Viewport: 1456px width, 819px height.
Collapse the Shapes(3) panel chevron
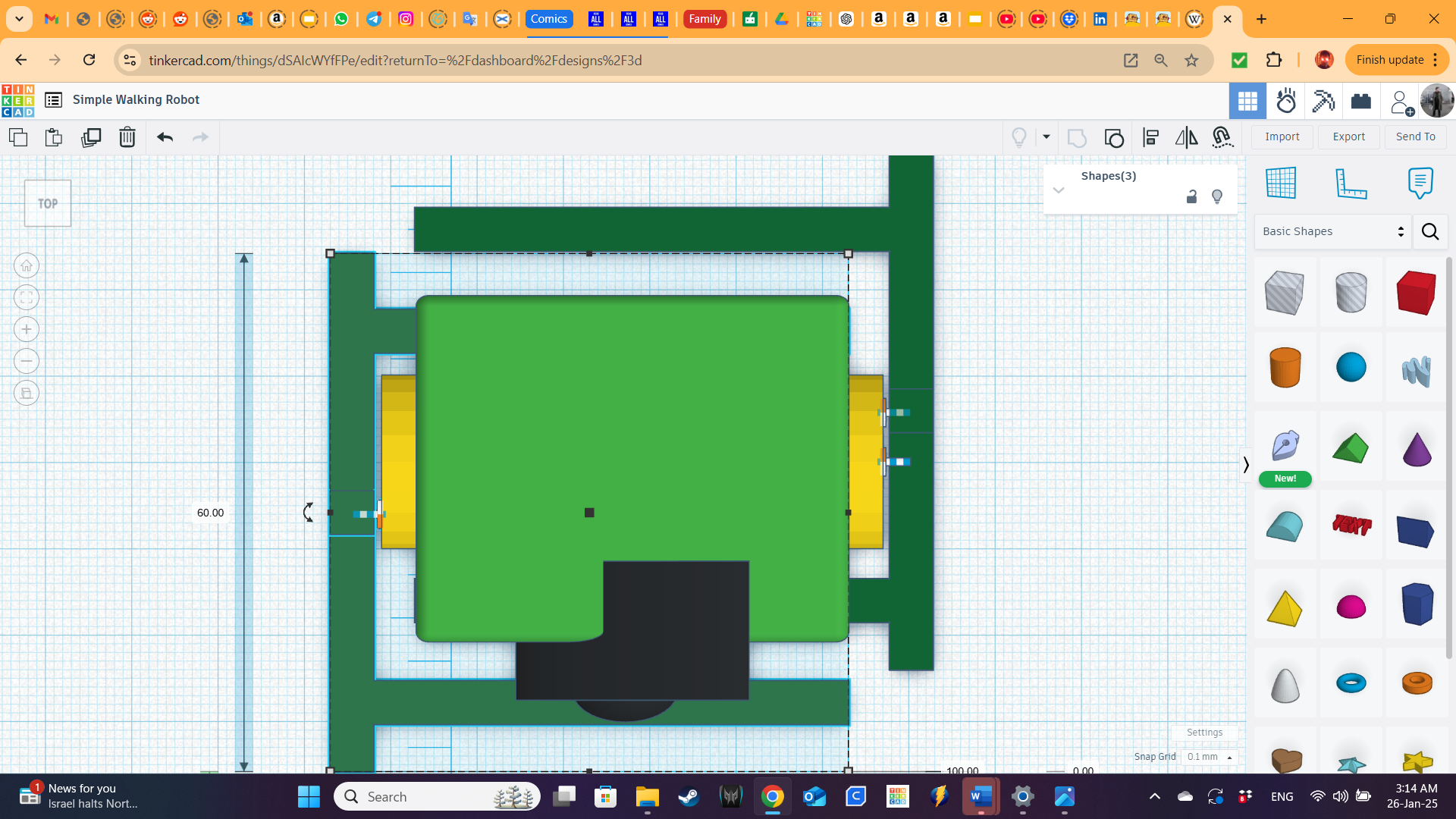tap(1059, 190)
